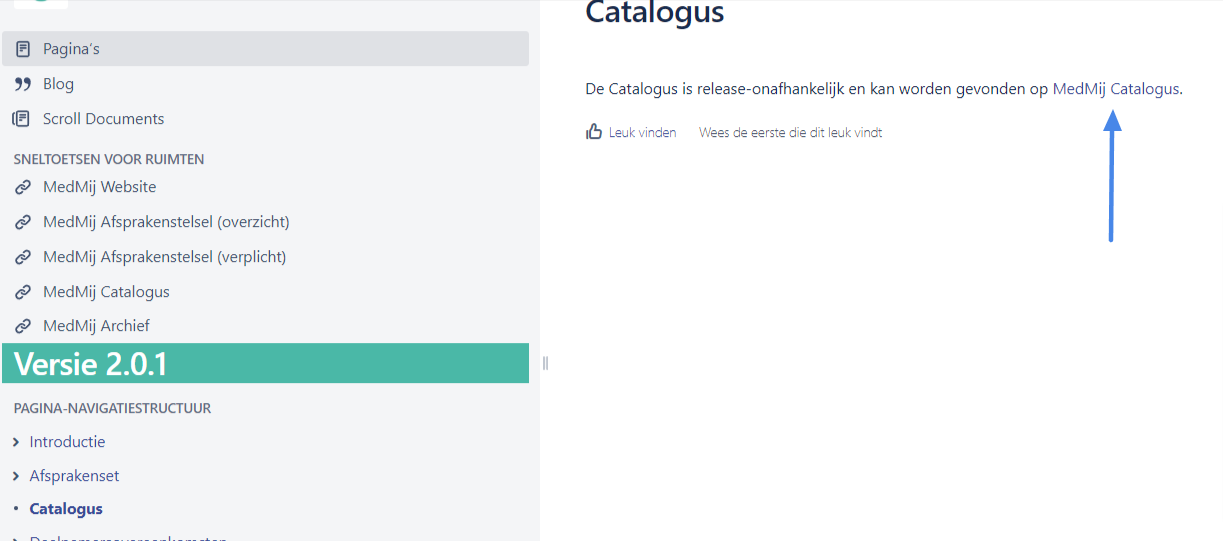The image size is (1223, 541).
Task: Open MedMij Catalogus link in page text
Action: tap(1115, 89)
